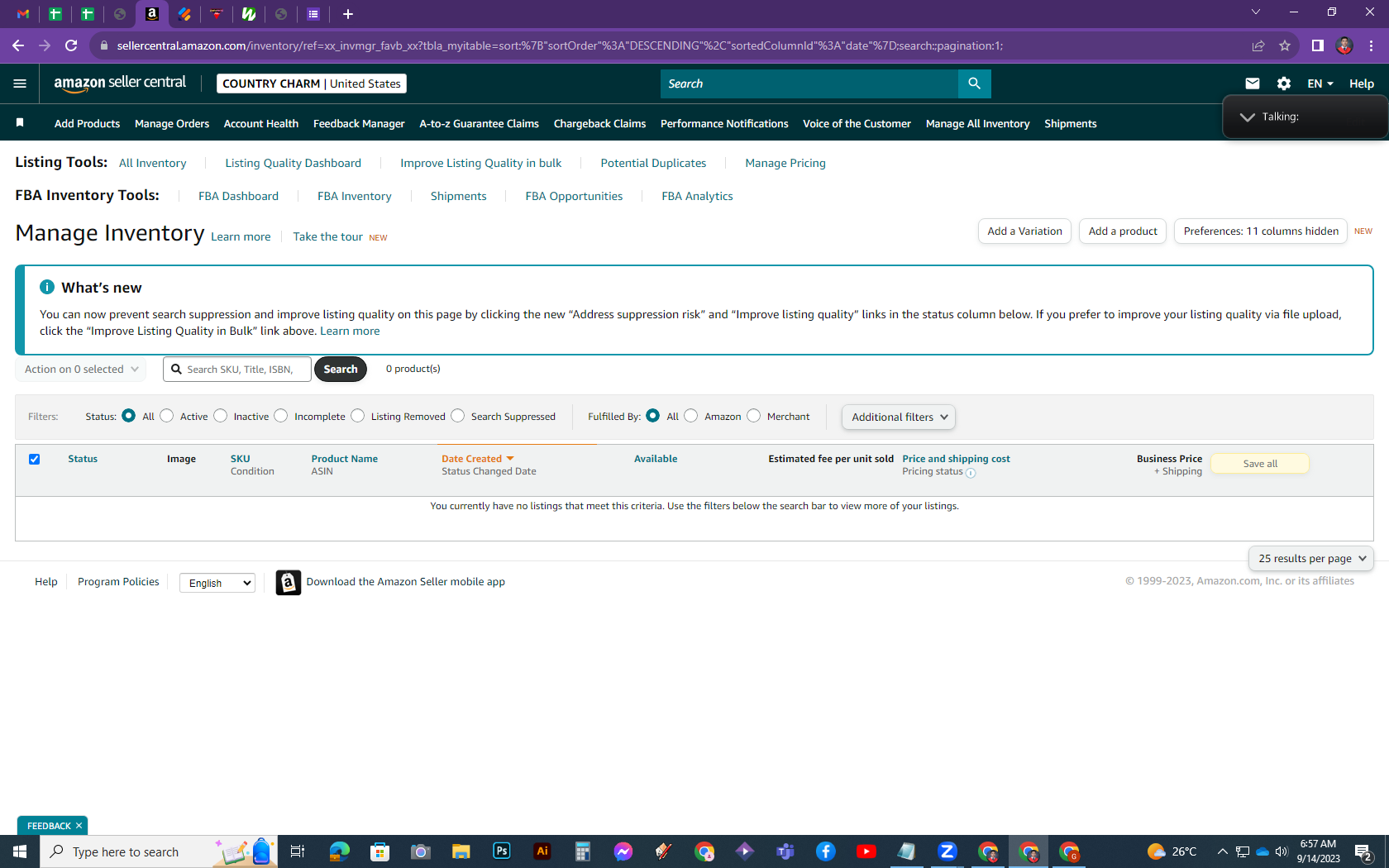Click the Pricing status info icon
The image size is (1389, 868).
tap(971, 473)
